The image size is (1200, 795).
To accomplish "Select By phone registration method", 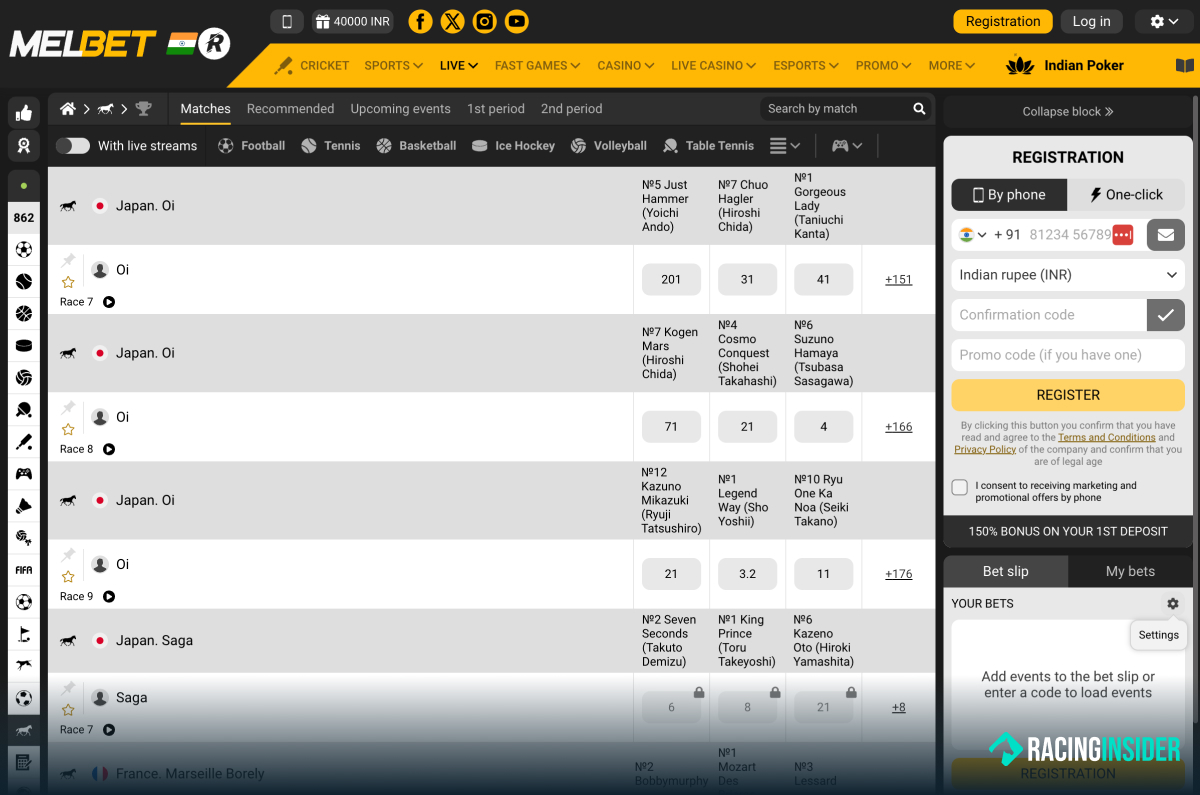I will pyautogui.click(x=1009, y=195).
